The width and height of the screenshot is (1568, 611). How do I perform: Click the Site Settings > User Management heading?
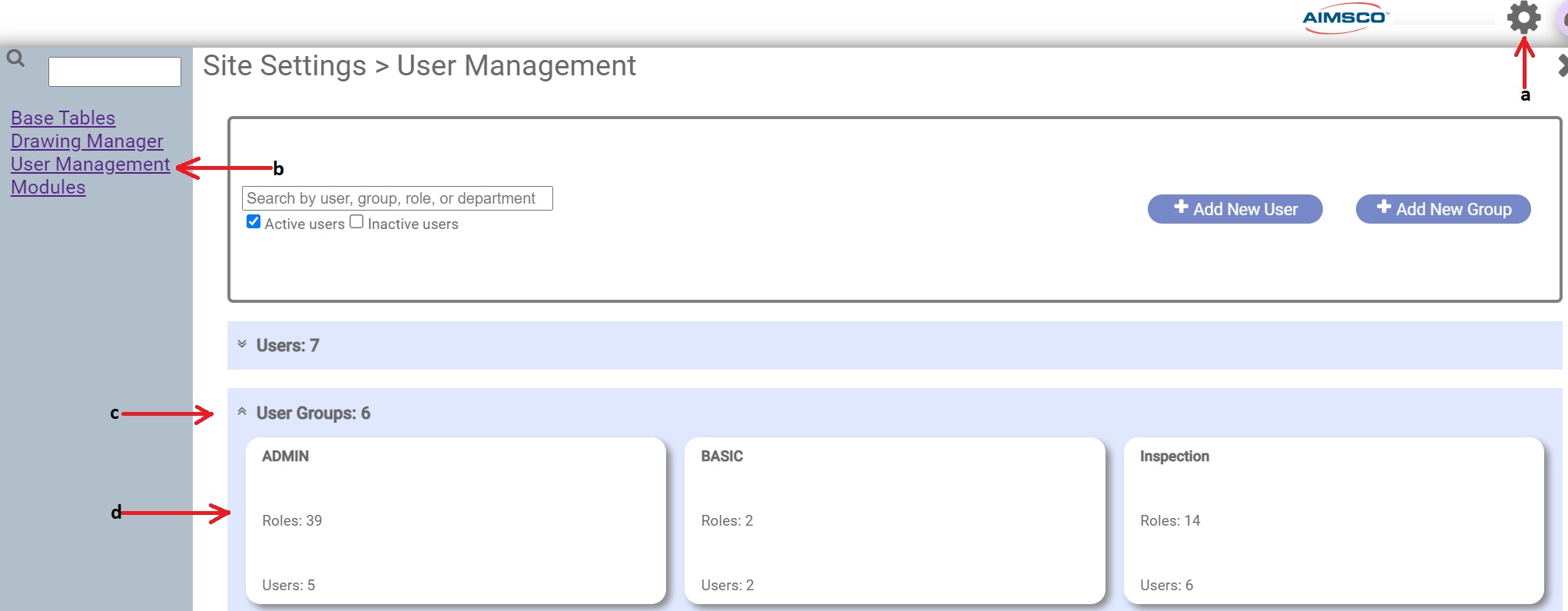pyautogui.click(x=419, y=66)
